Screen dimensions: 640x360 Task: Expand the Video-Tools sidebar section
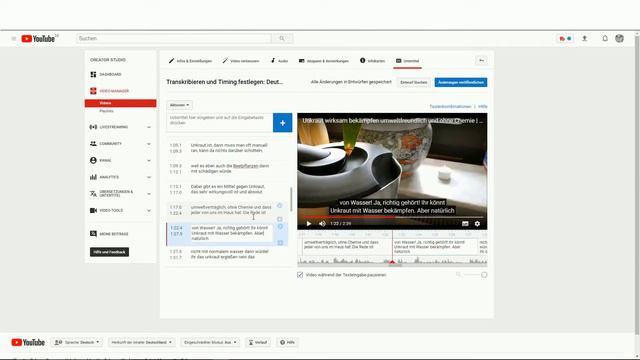tap(149, 210)
